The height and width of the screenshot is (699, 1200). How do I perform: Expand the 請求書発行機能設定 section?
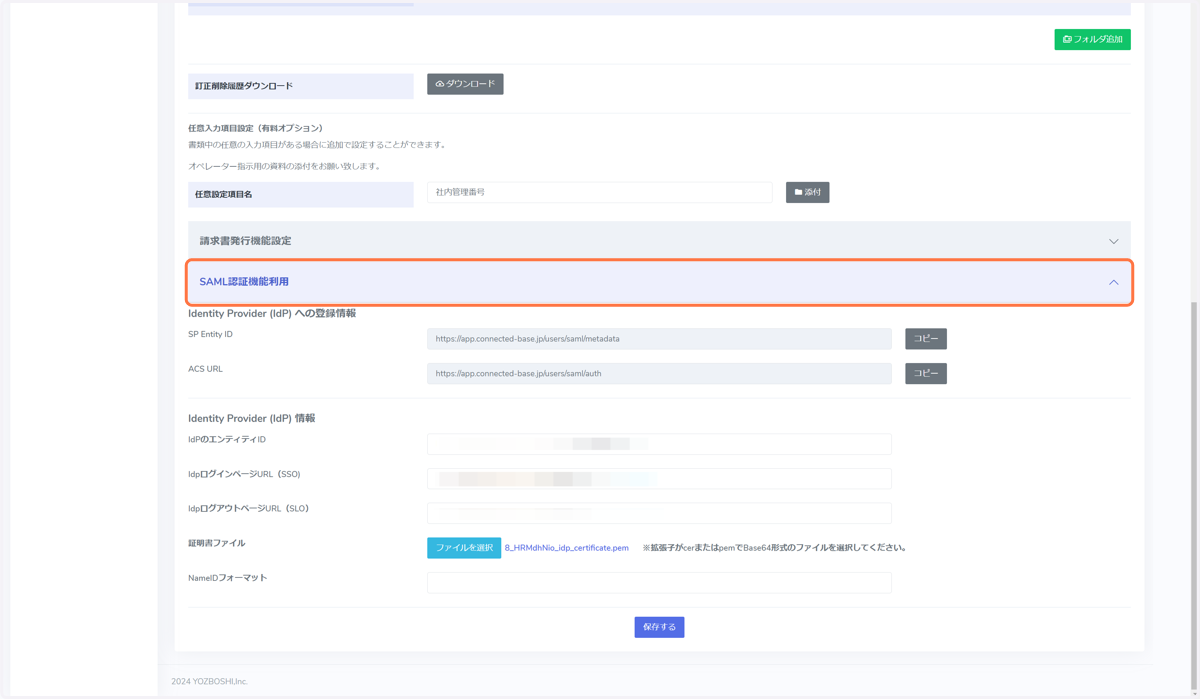coord(659,241)
